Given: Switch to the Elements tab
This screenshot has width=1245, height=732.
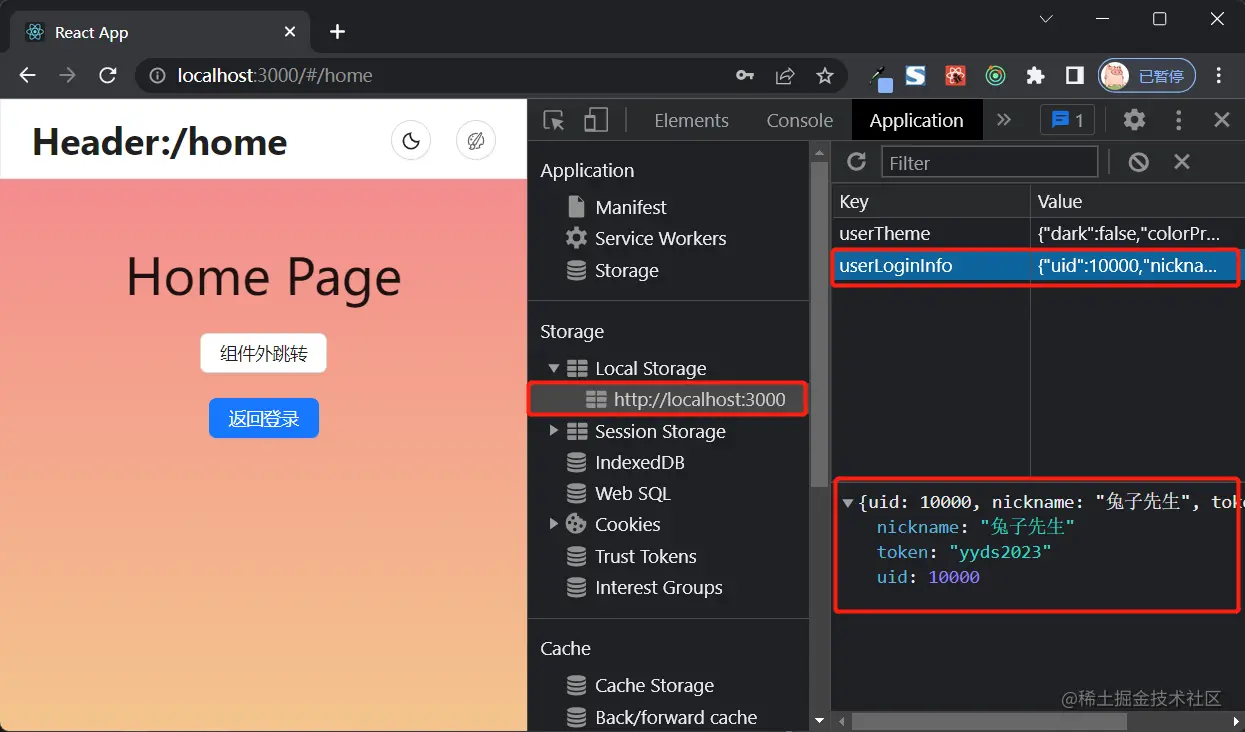Looking at the screenshot, I should pyautogui.click(x=691, y=120).
